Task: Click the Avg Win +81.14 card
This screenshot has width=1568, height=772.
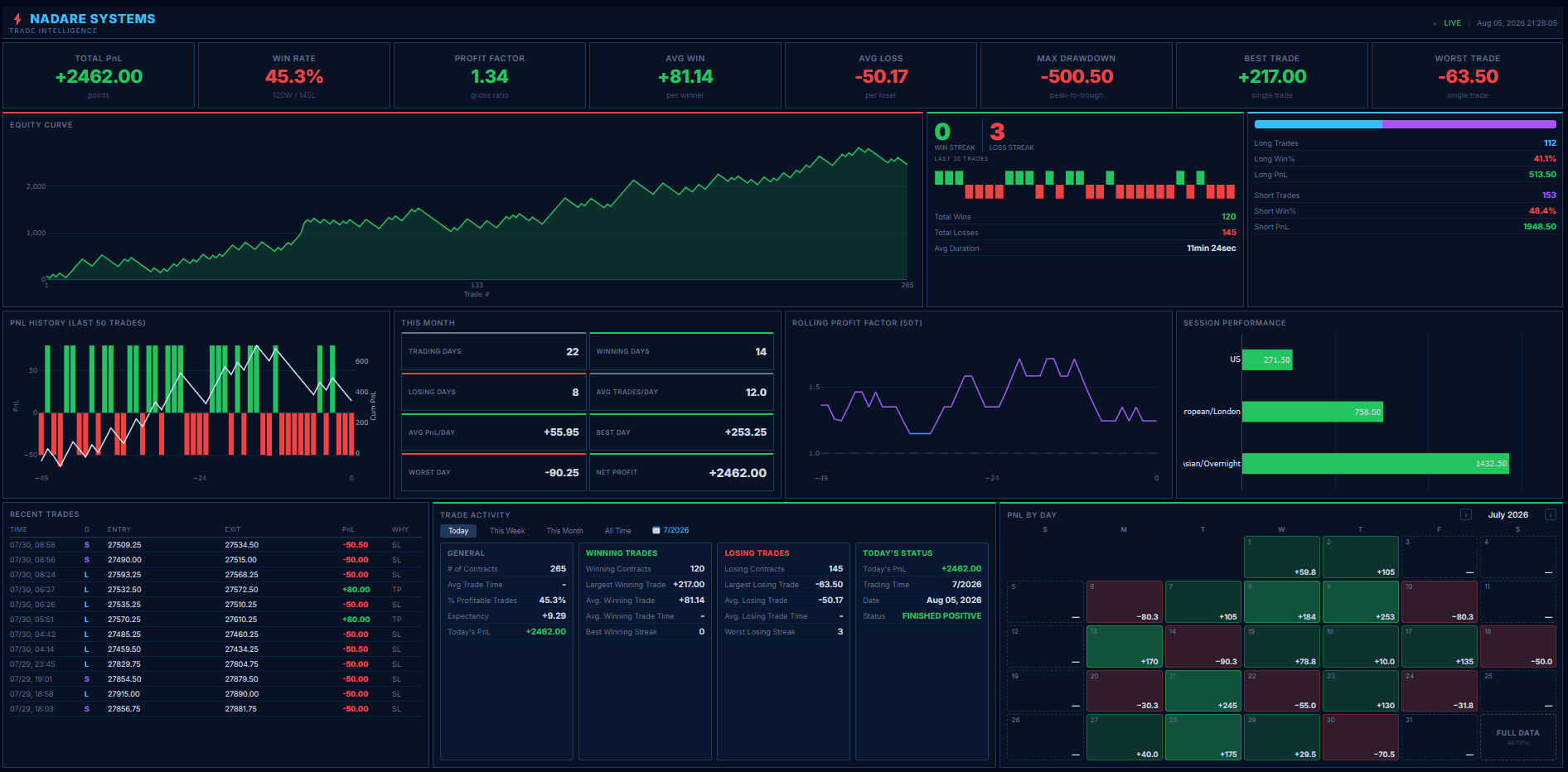Action: pos(685,75)
